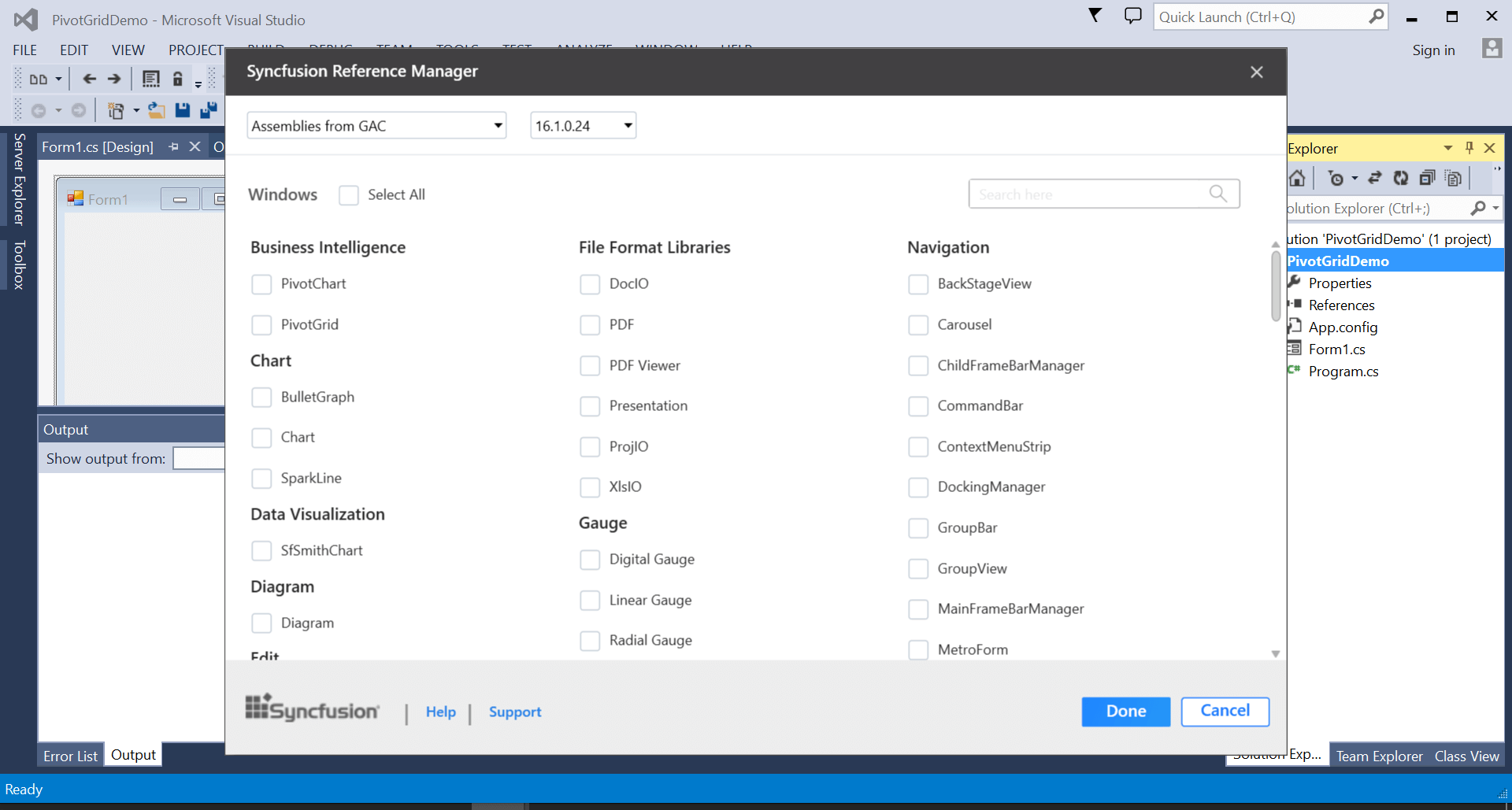Click the Syncfusion list scrollbar down arrow
Viewport: 1512px width, 810px height.
[x=1276, y=653]
